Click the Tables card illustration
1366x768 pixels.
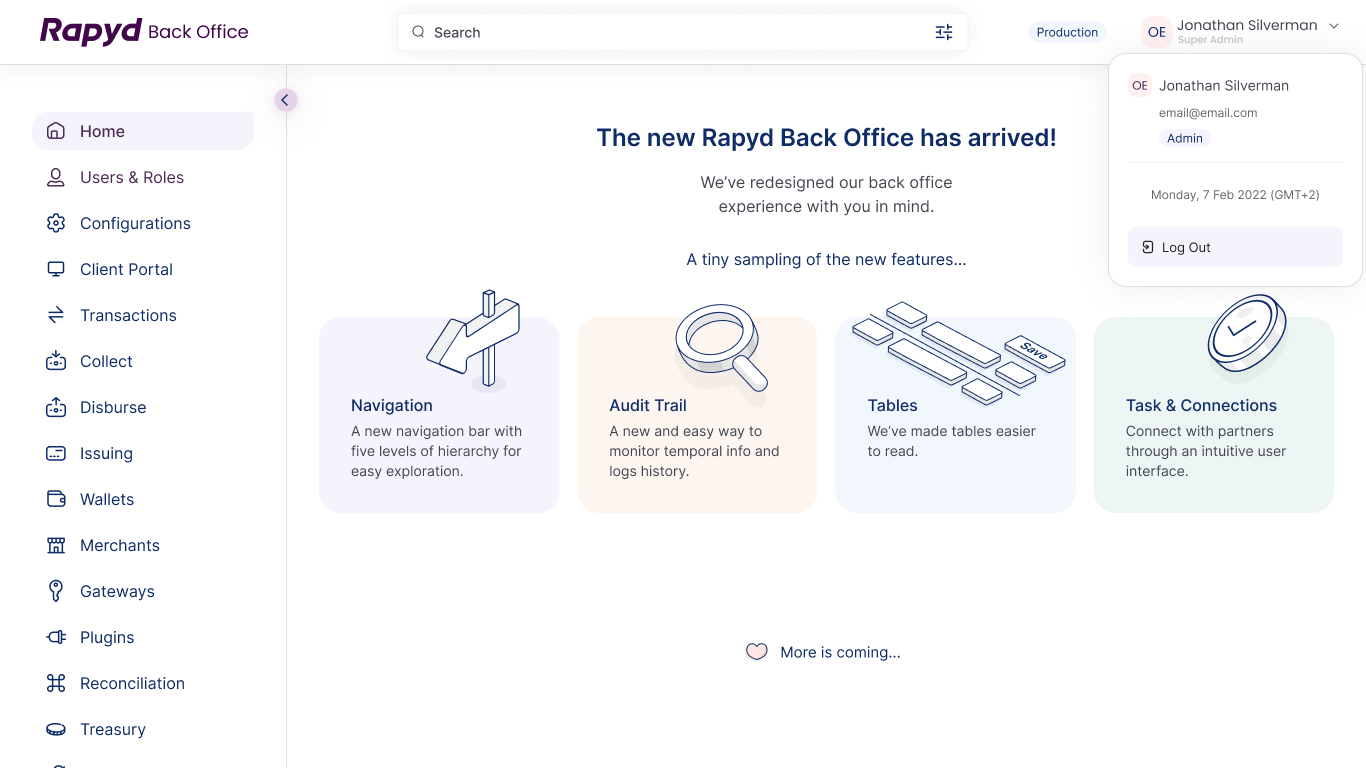(958, 352)
